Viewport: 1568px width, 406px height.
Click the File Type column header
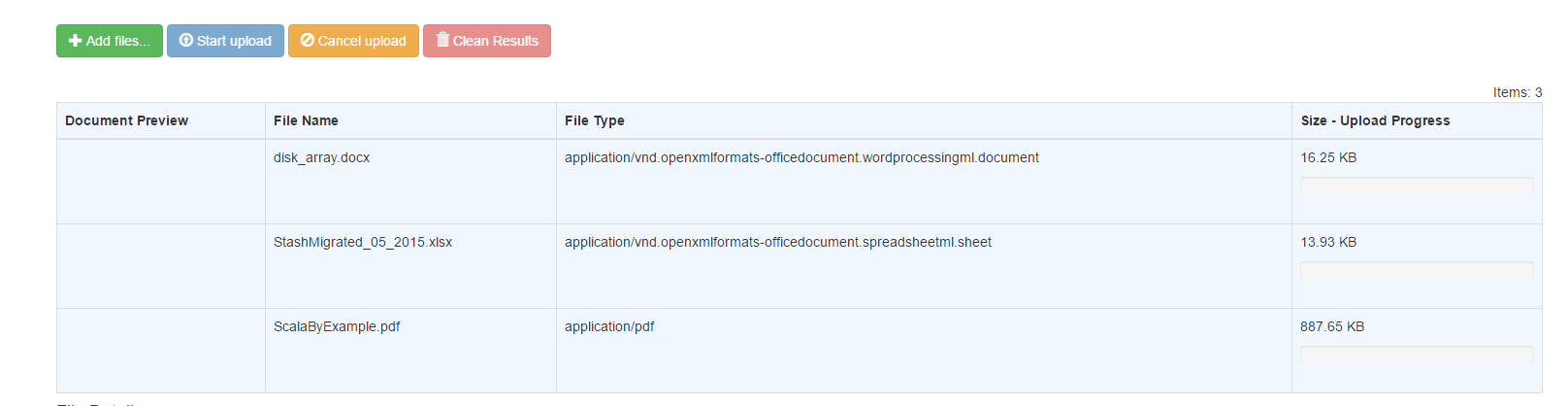tap(595, 120)
